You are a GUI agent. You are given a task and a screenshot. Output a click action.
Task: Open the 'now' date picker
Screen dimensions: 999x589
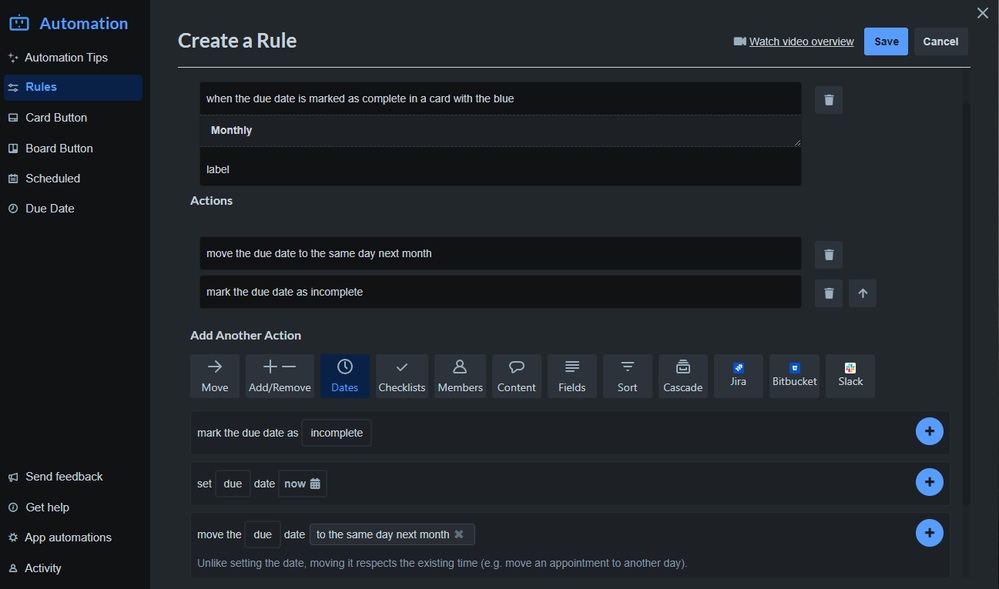coord(302,483)
